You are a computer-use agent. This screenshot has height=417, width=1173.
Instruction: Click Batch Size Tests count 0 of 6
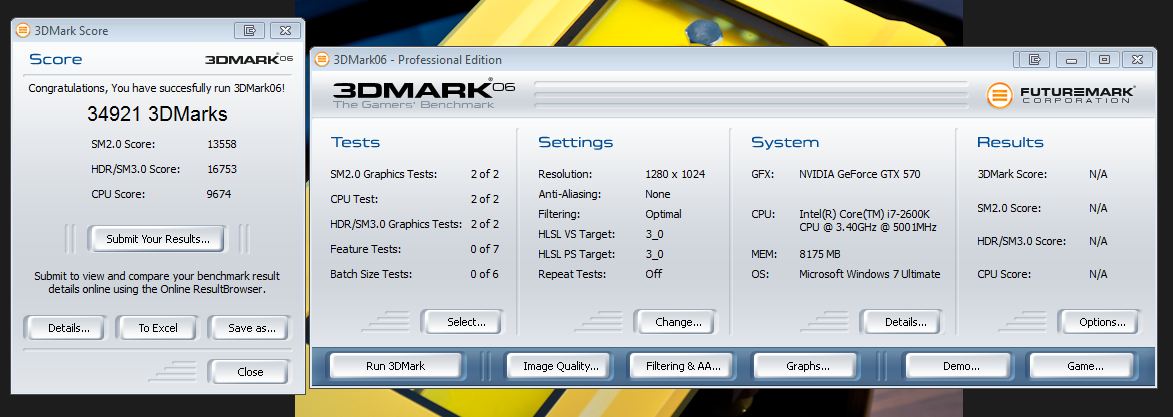coord(484,274)
